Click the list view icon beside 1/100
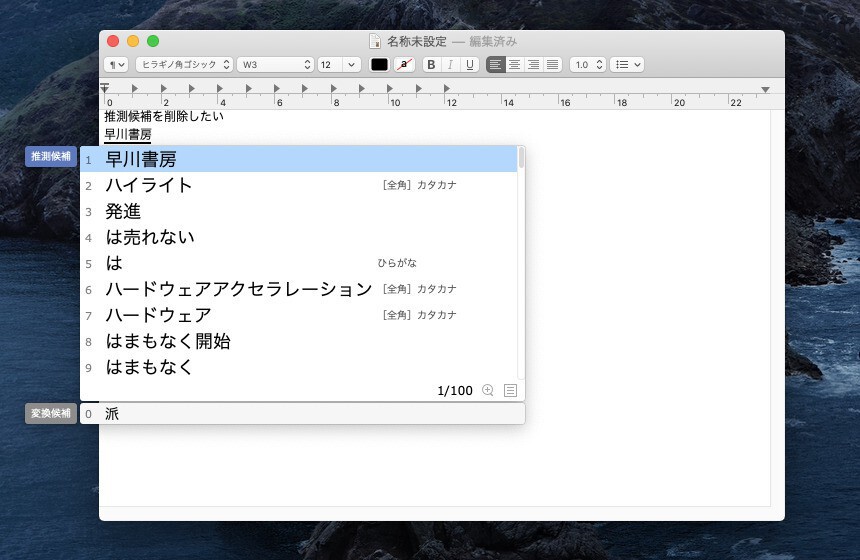 click(510, 390)
